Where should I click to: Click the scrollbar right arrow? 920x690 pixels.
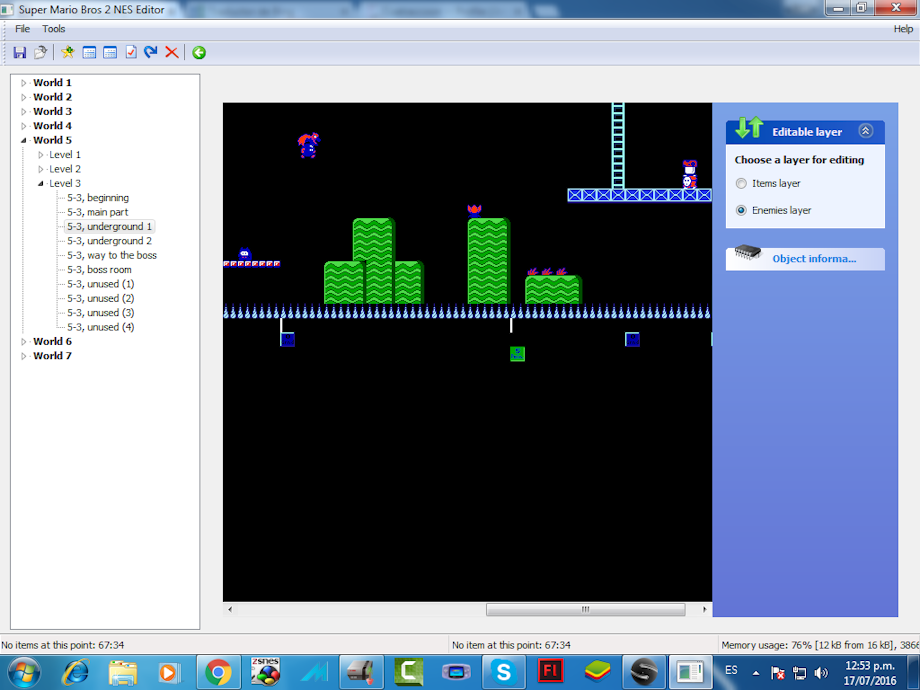705,609
